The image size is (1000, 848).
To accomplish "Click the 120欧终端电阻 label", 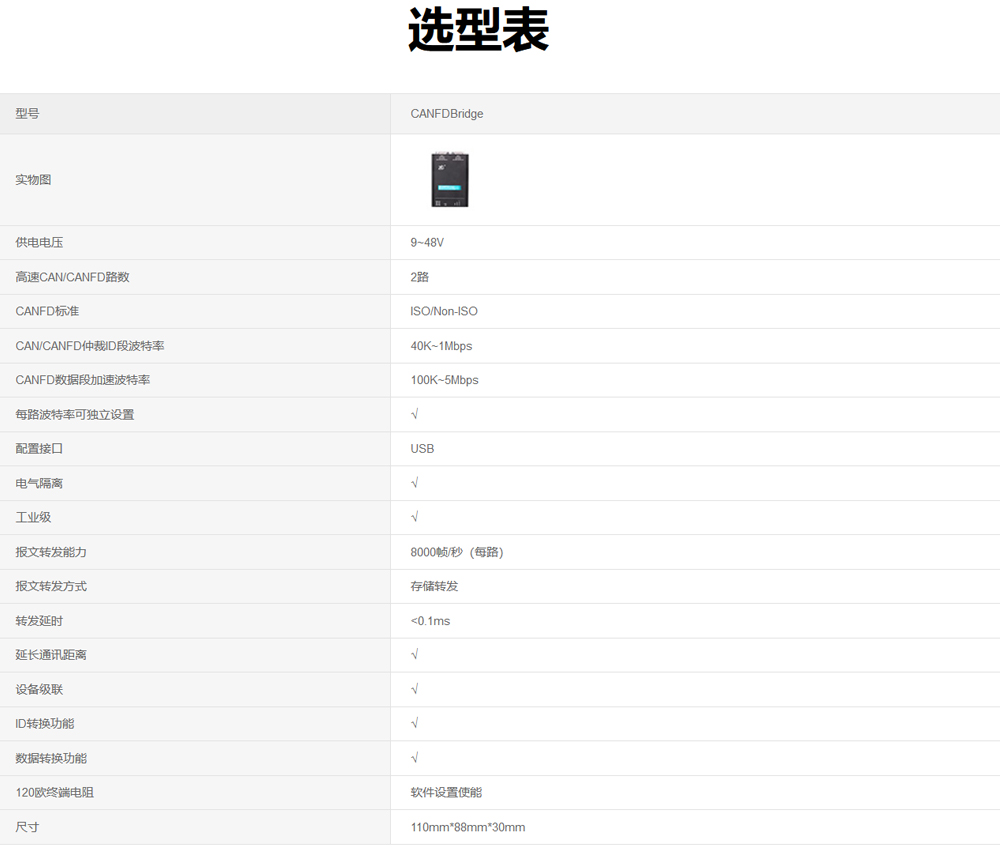I will click(x=55, y=793).
